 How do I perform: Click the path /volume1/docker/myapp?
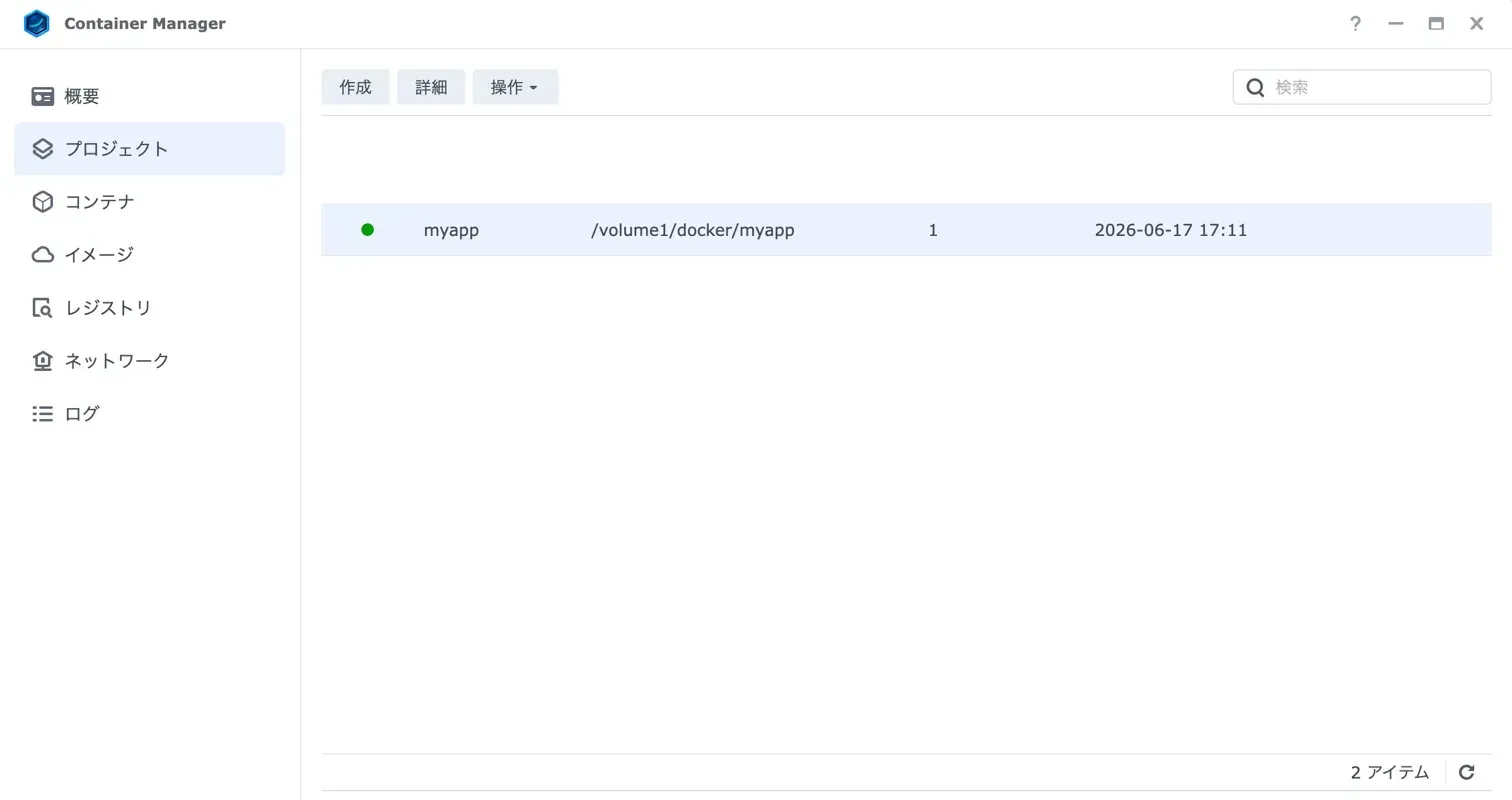click(693, 230)
